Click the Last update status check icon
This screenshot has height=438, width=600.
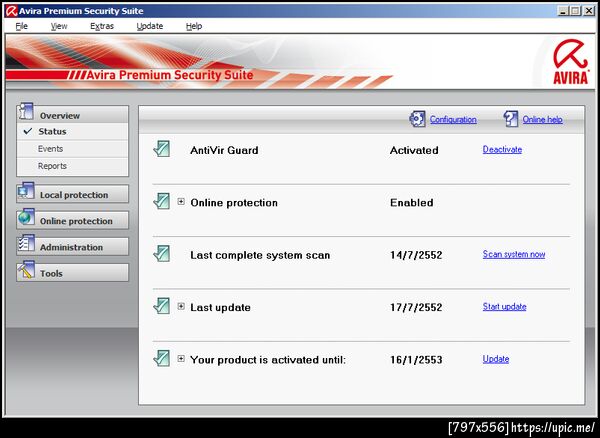(x=161, y=306)
